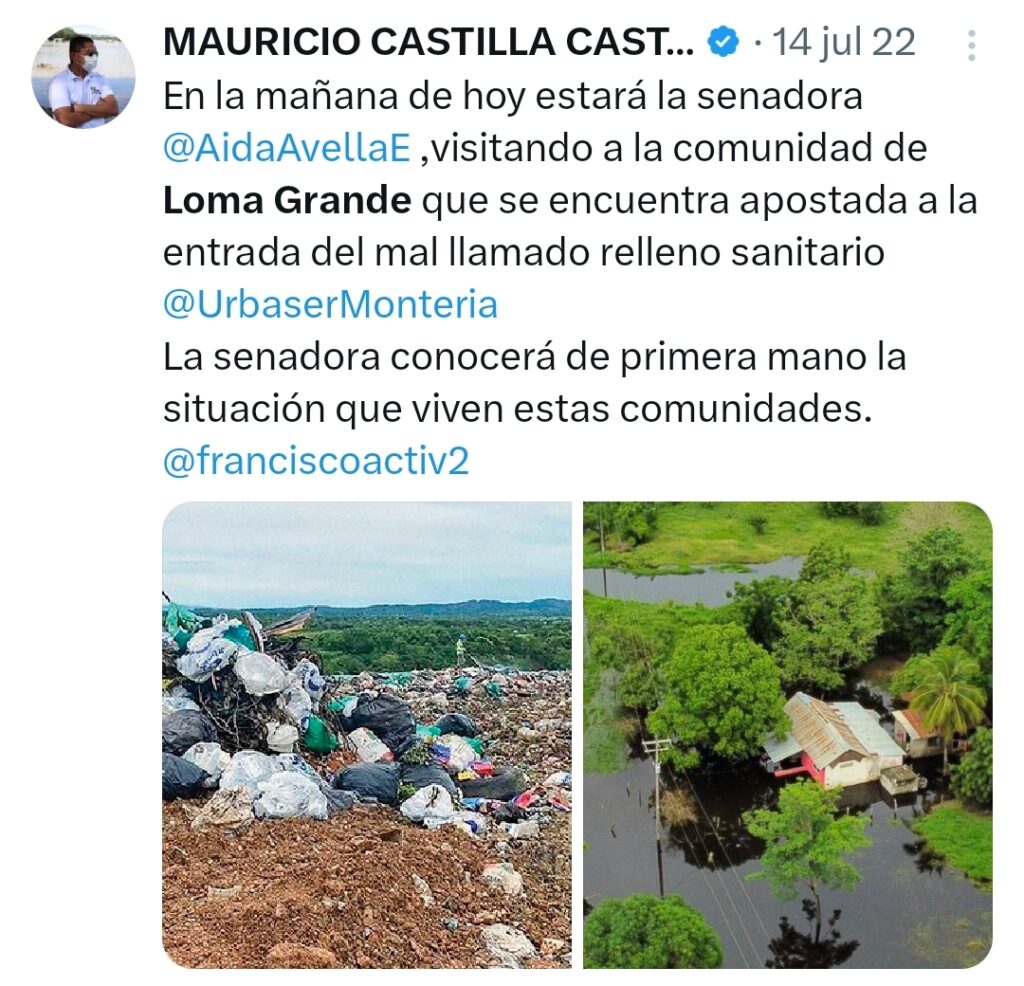
Task: Open the tweet via the 14 jul 22 date
Action: coord(843,43)
